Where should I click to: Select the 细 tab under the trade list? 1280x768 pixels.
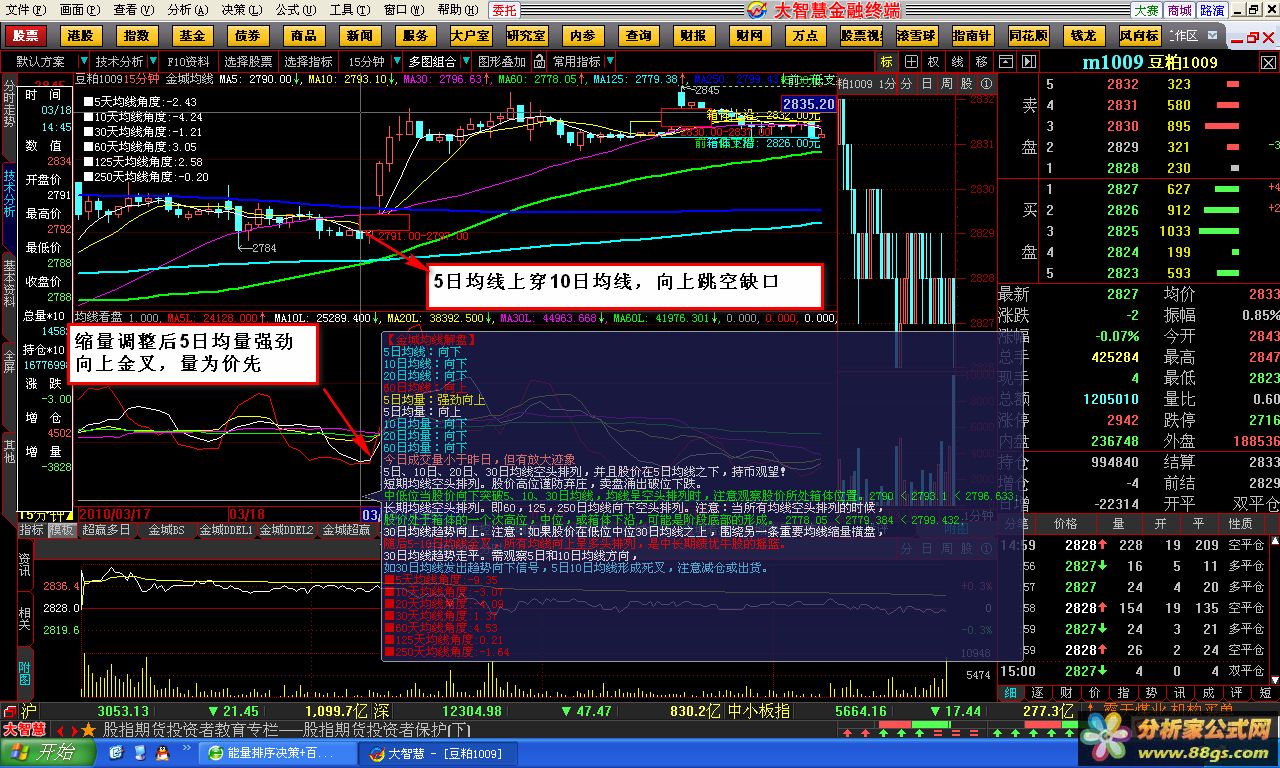[x=1009, y=693]
